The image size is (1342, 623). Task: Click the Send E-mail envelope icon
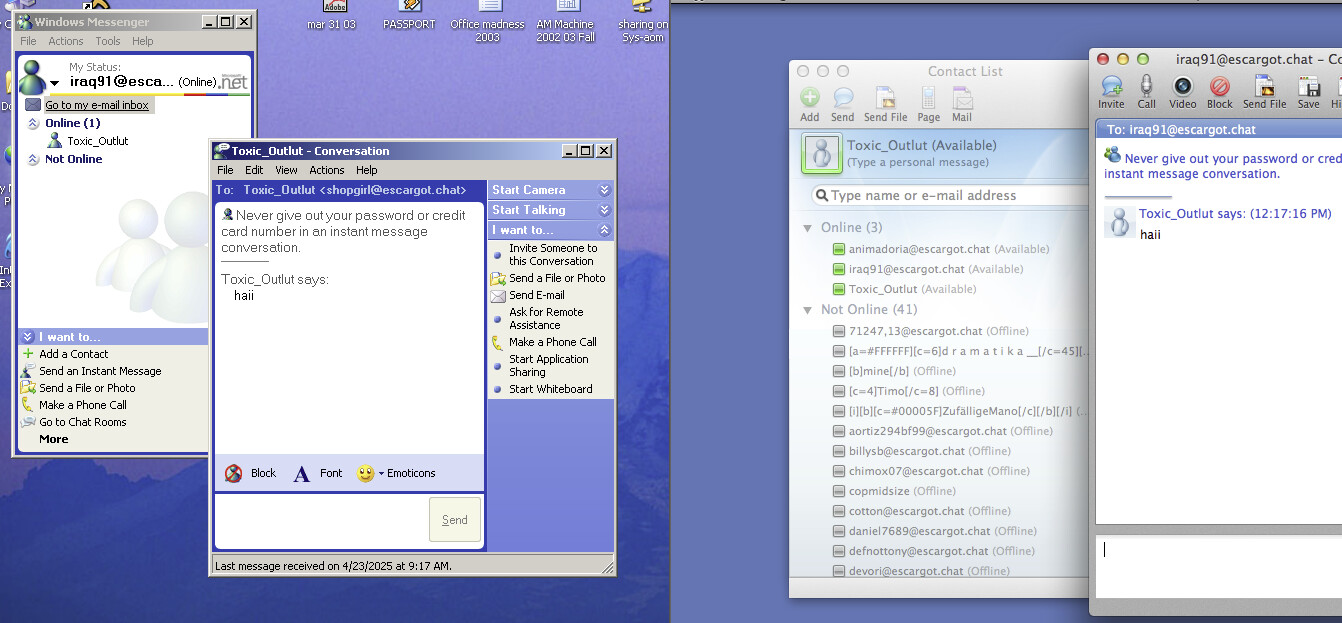click(x=498, y=295)
